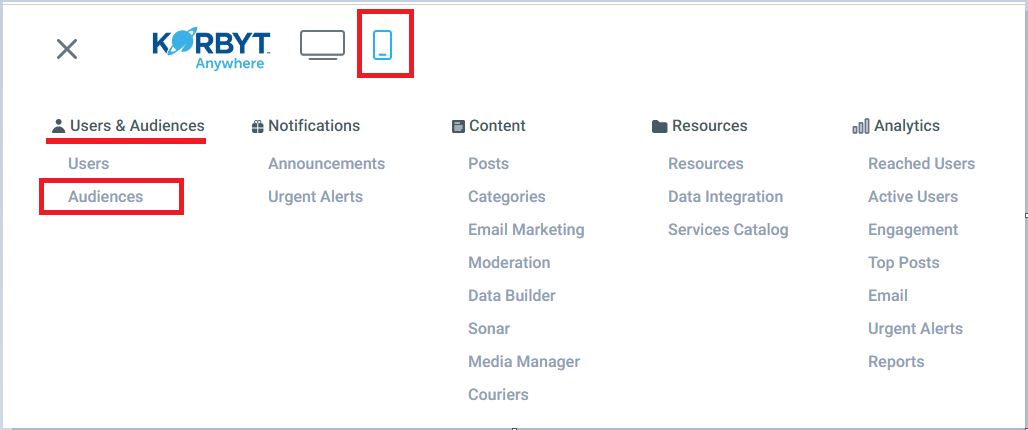Go to Reports under Analytics
This screenshot has width=1028, height=430.
(x=896, y=362)
